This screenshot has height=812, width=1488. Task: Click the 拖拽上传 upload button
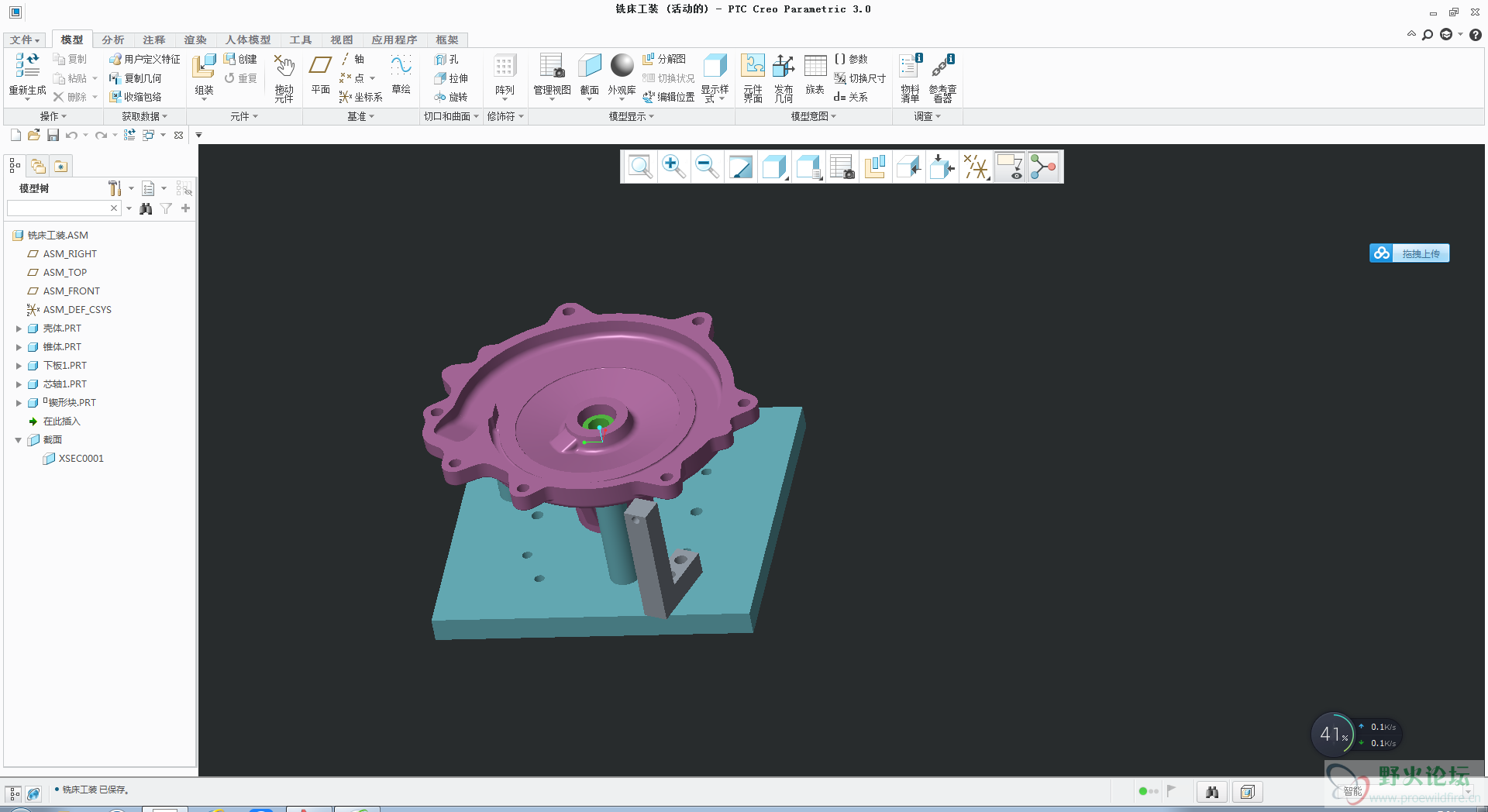[1409, 253]
